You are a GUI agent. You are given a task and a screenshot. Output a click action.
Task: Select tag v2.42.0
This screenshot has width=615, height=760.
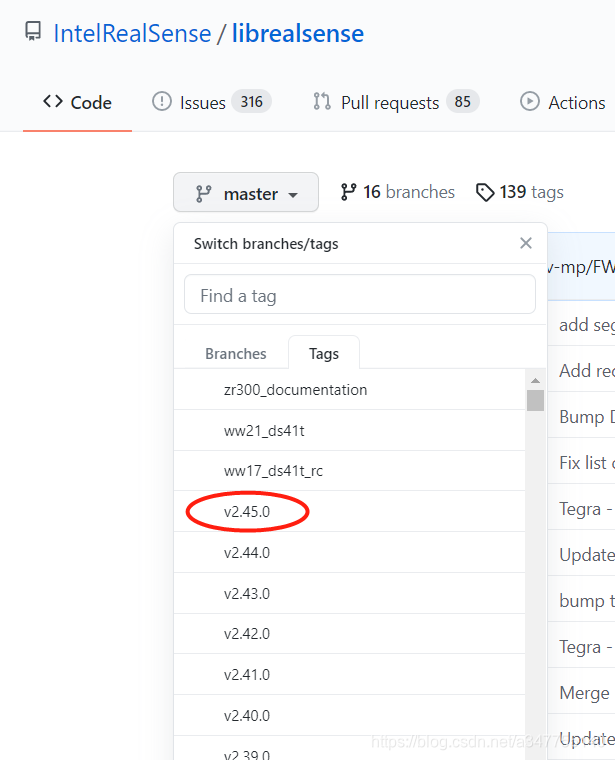(349, 633)
